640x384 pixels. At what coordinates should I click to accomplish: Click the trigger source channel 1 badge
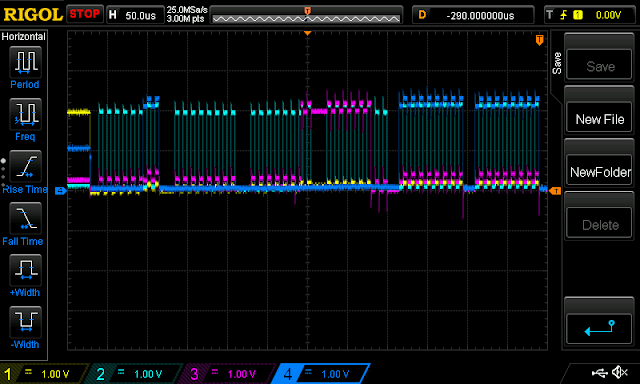click(x=578, y=15)
